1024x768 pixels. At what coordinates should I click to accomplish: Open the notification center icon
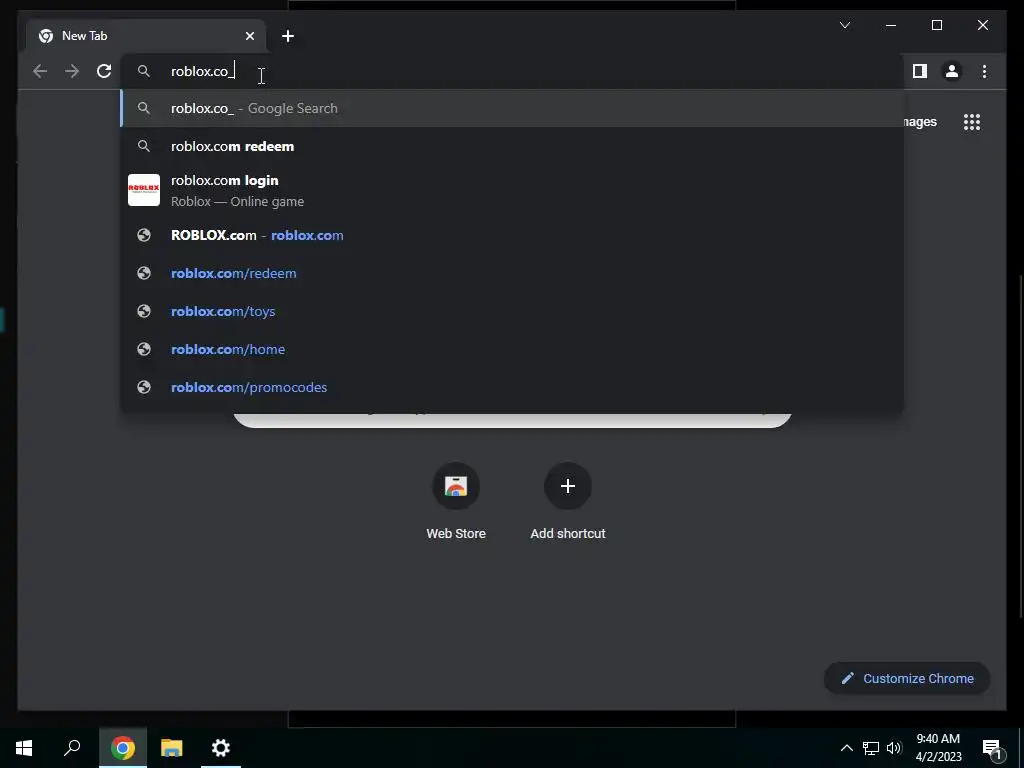click(x=992, y=749)
